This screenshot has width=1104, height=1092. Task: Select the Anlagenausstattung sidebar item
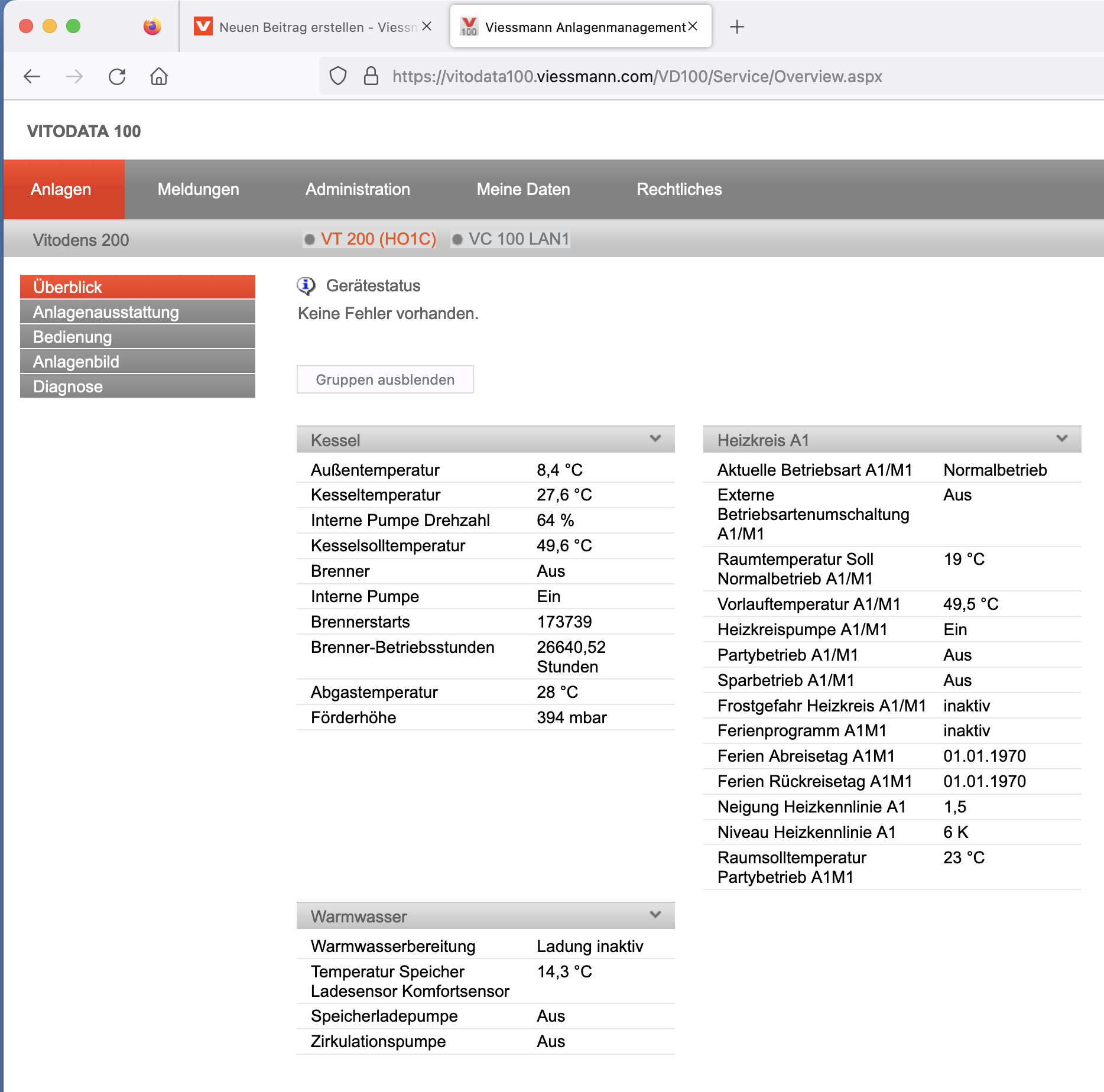138,311
